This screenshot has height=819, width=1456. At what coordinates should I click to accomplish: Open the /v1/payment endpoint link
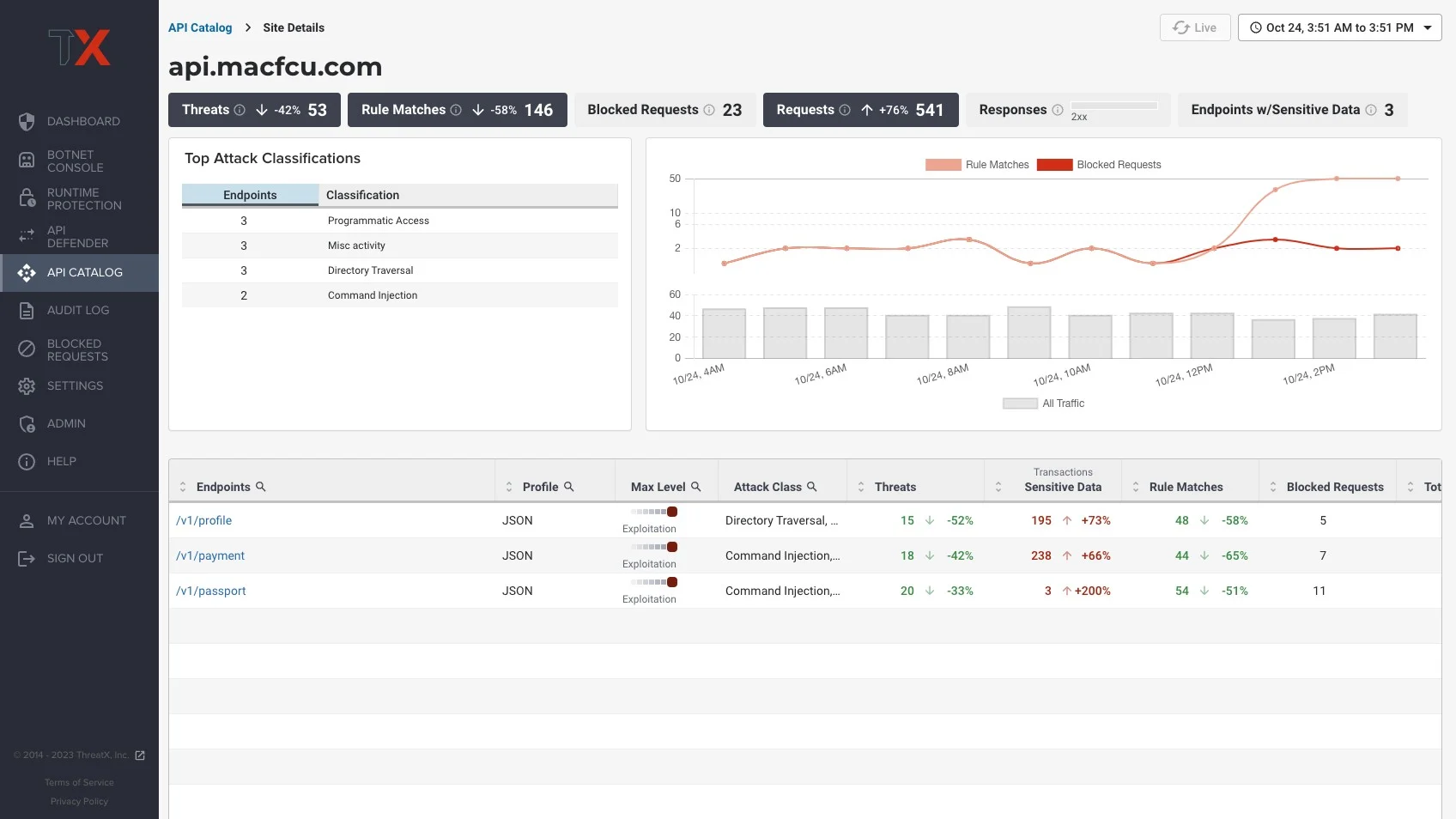[x=210, y=555]
